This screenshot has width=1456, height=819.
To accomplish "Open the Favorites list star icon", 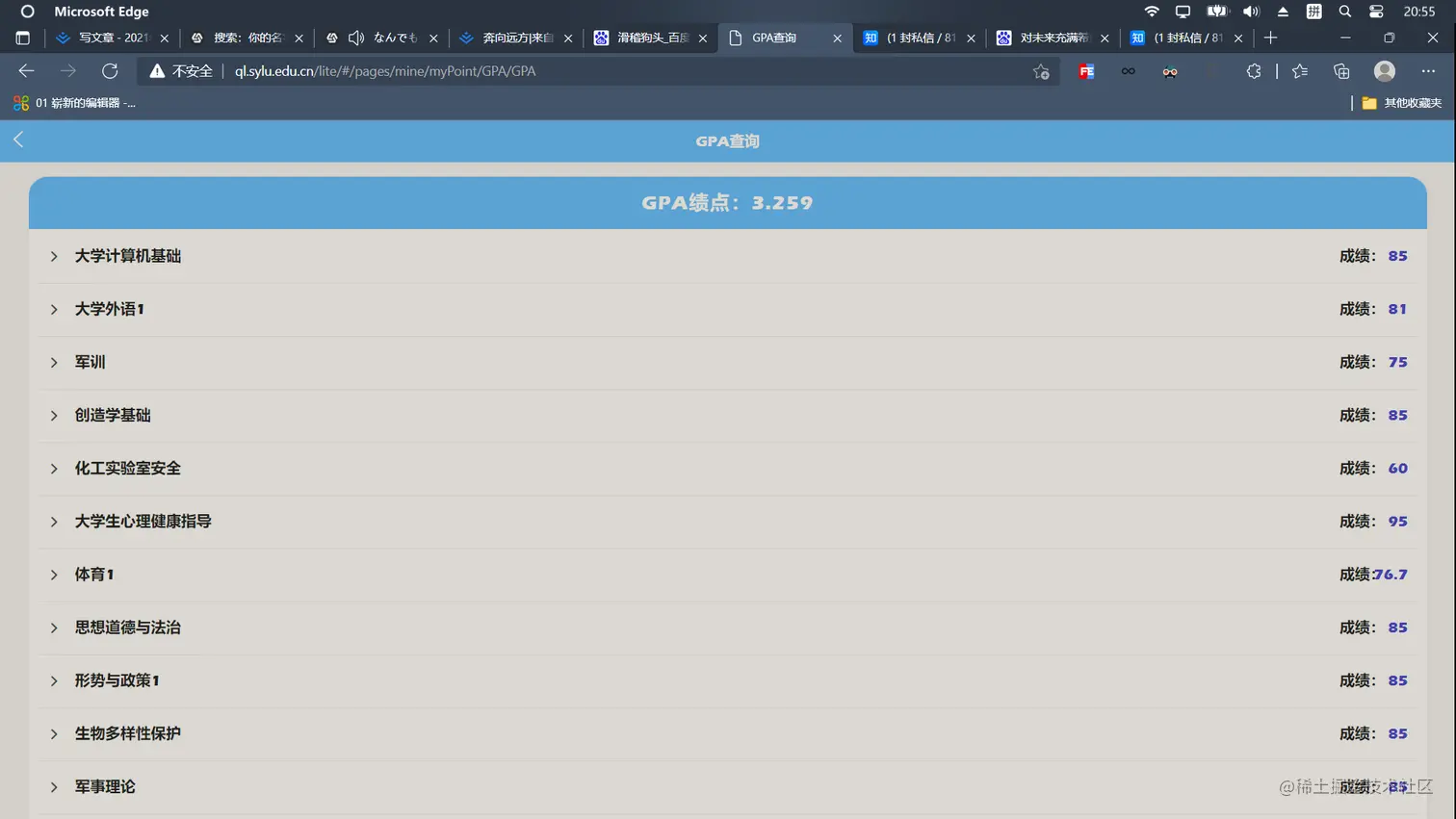I will (1300, 71).
